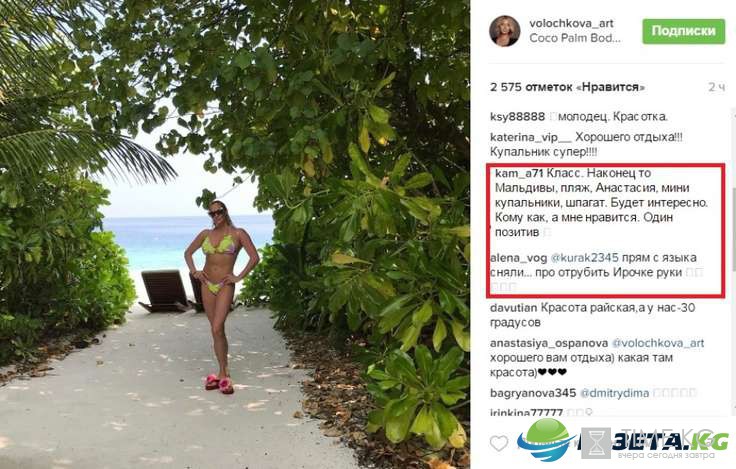This screenshot has width=736, height=469.
Task: Click the @volochkova_art mention in comment
Action: pyautogui.click(x=658, y=343)
